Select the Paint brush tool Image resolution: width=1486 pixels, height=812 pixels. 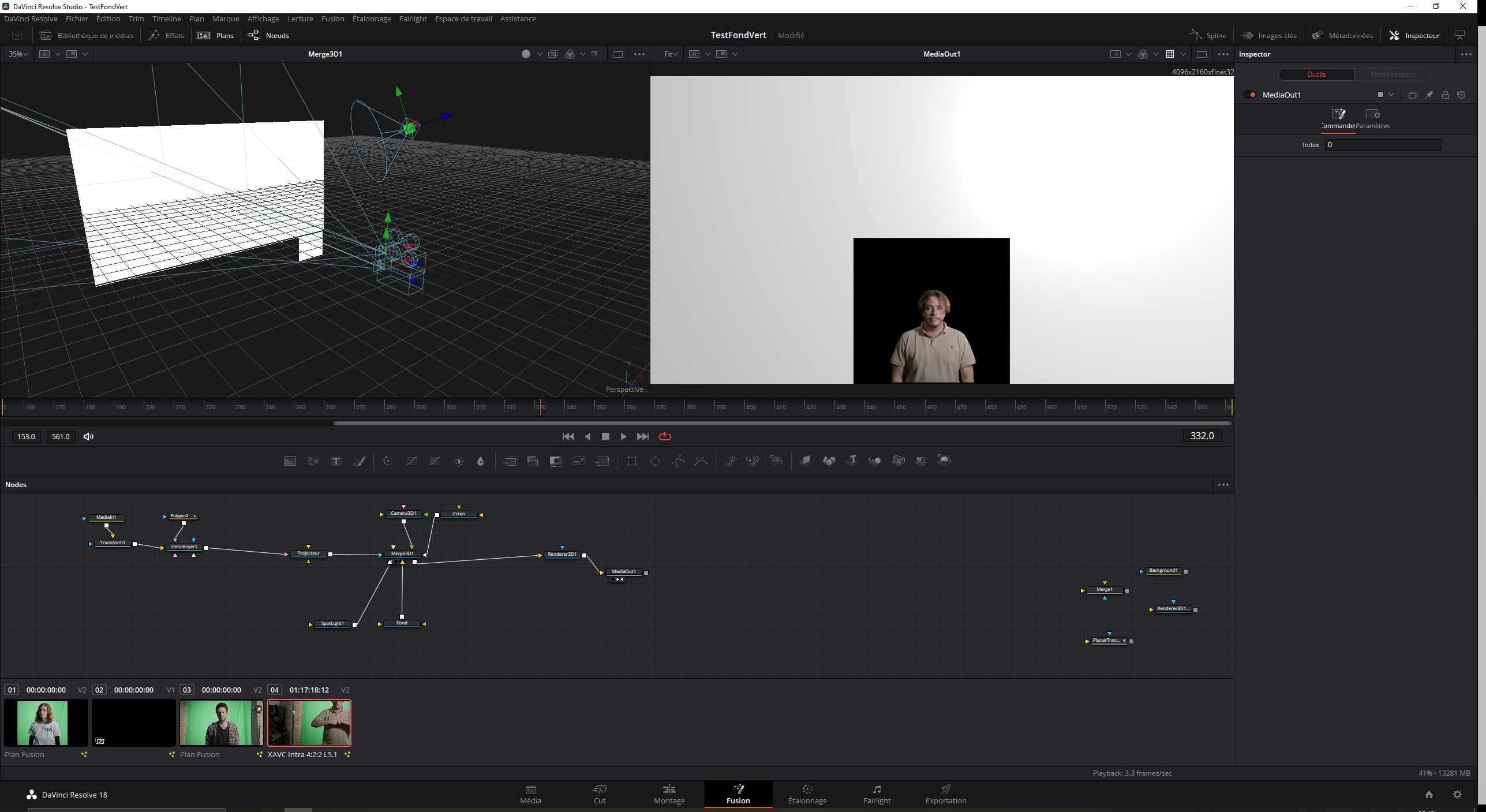tap(359, 461)
